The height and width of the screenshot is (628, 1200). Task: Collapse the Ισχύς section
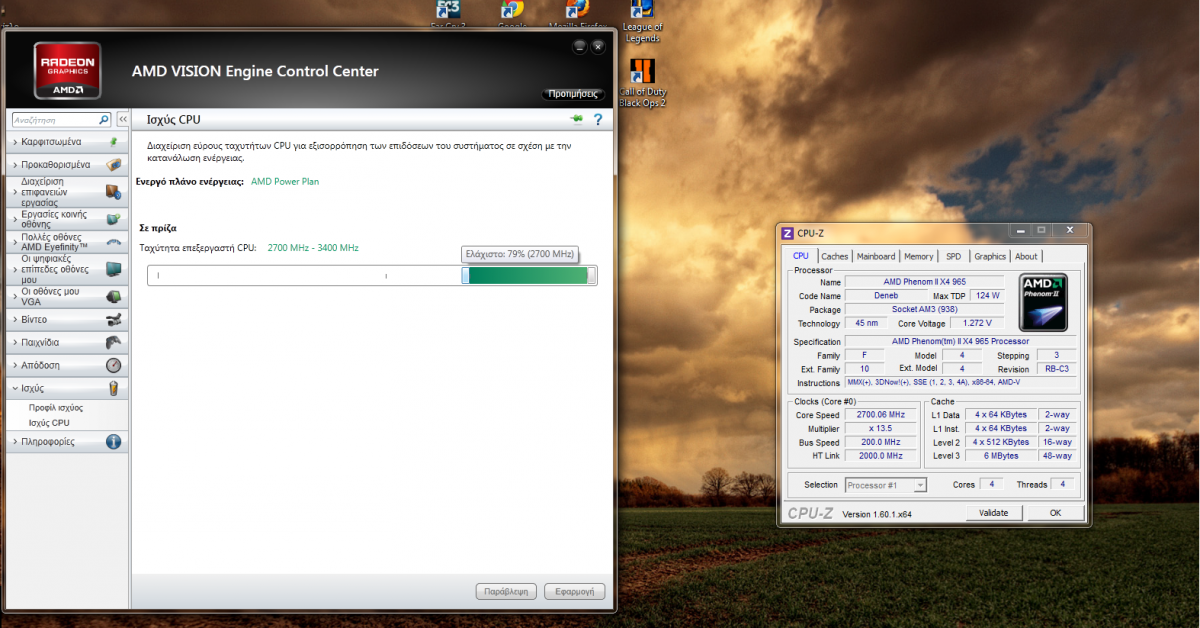point(66,388)
